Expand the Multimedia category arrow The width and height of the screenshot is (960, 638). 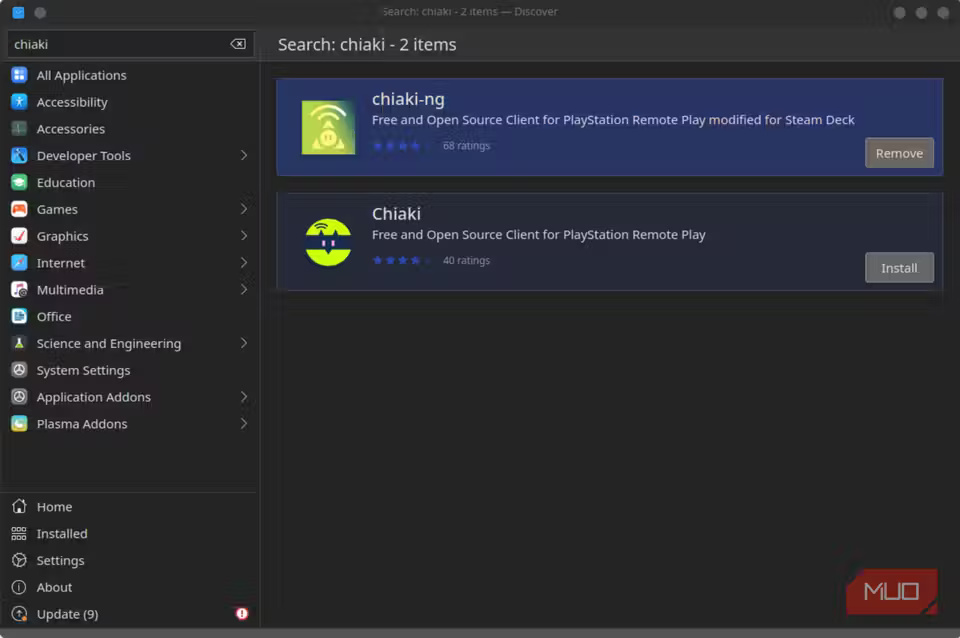pyautogui.click(x=243, y=290)
